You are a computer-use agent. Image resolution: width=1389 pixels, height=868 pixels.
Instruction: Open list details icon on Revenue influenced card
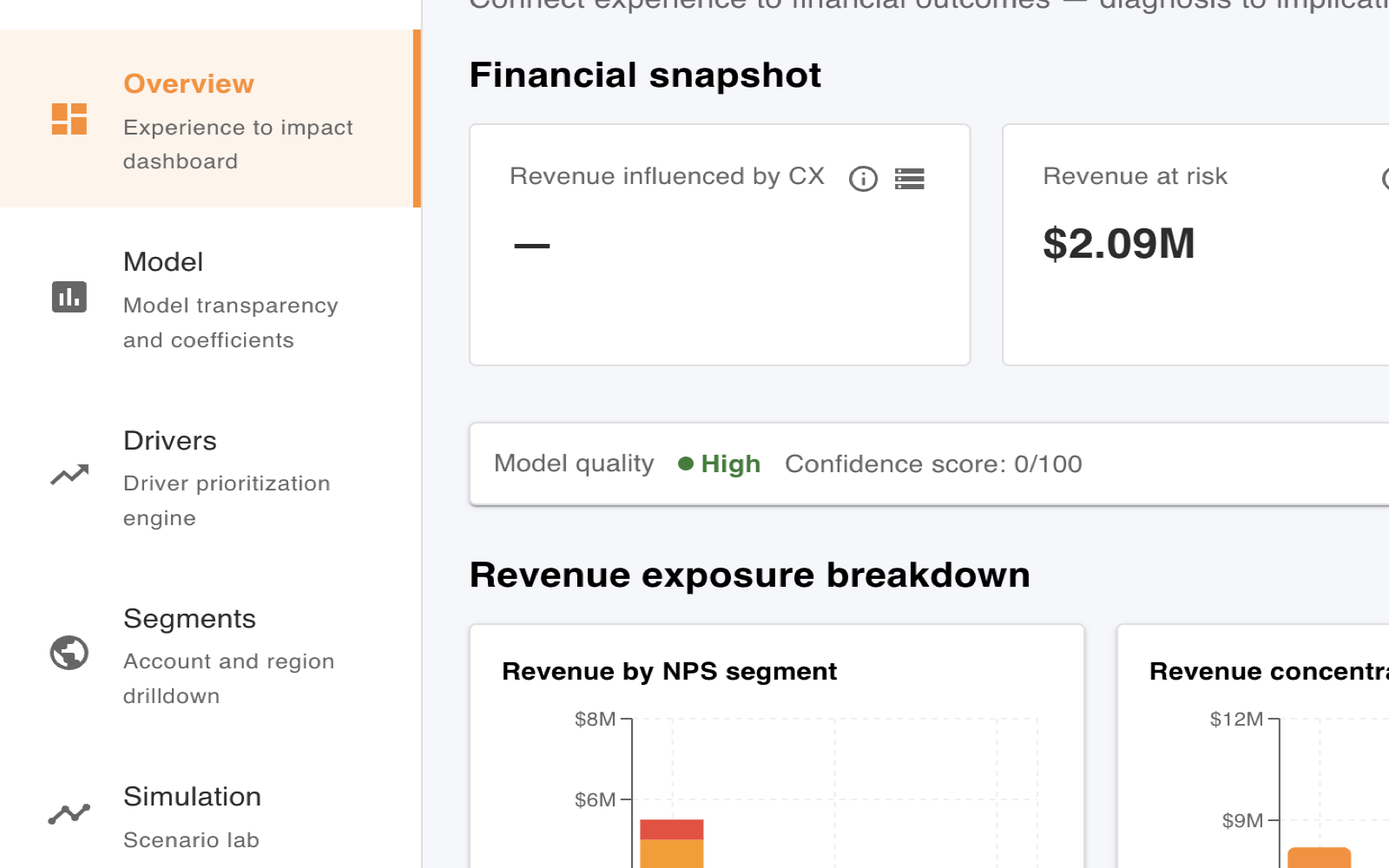coord(910,179)
